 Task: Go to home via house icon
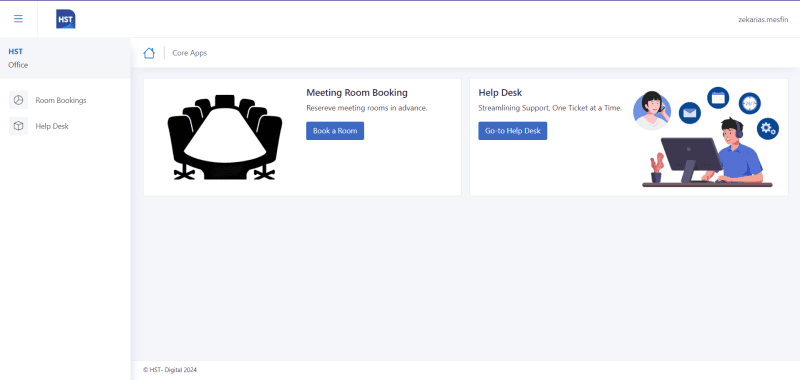click(x=149, y=53)
